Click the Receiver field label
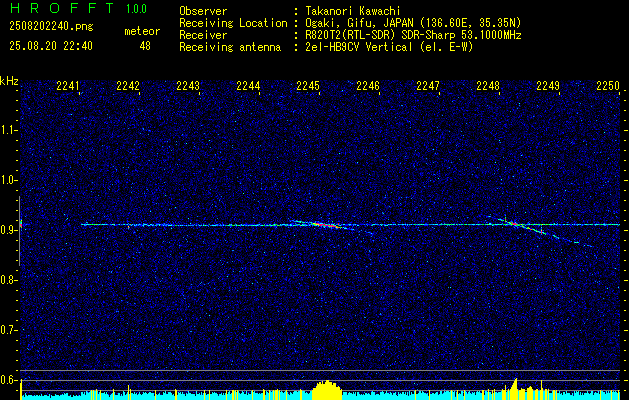629x400 pixels. pos(203,35)
